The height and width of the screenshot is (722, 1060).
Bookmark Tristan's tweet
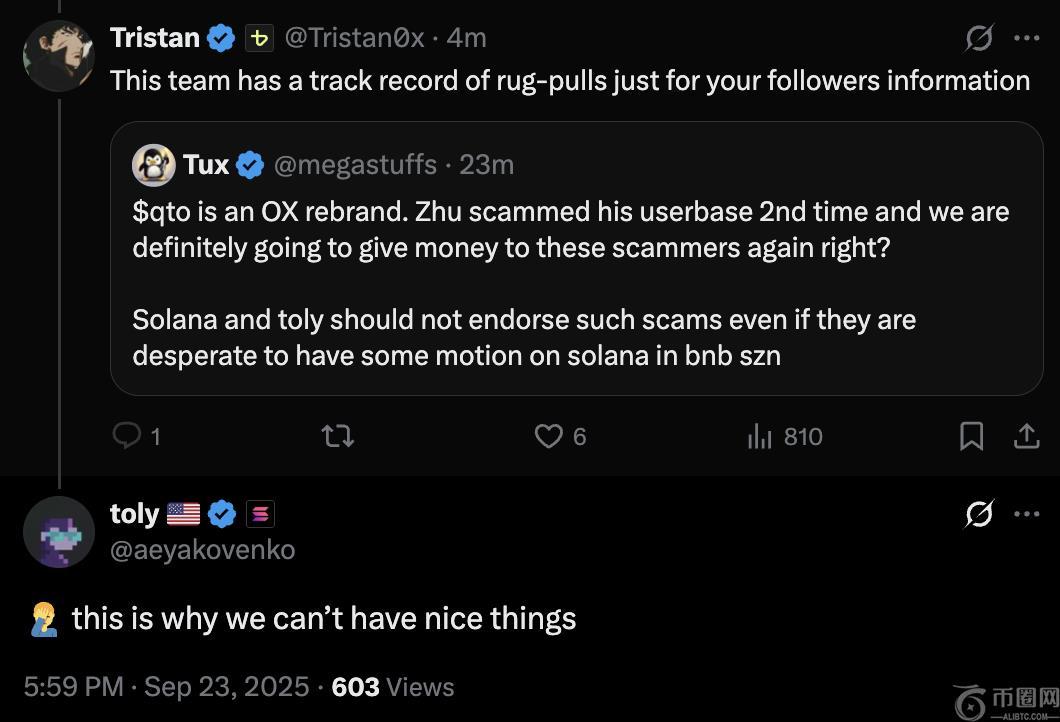coord(971,436)
